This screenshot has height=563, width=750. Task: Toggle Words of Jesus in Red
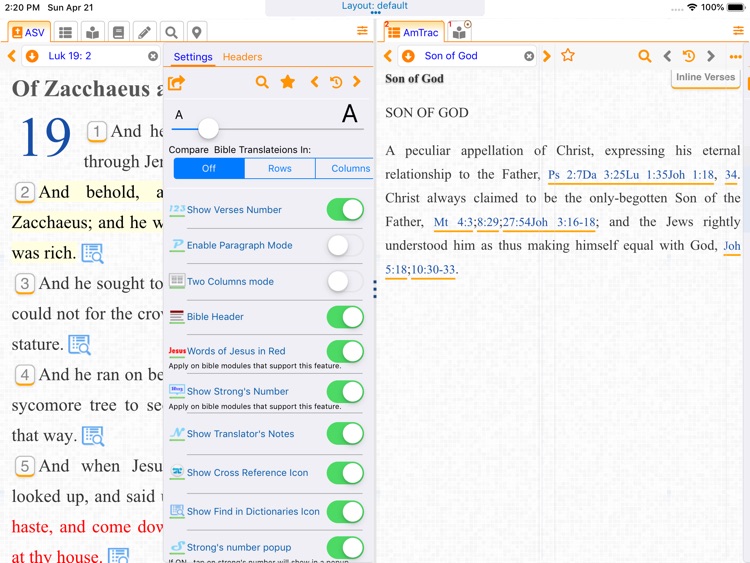(345, 351)
